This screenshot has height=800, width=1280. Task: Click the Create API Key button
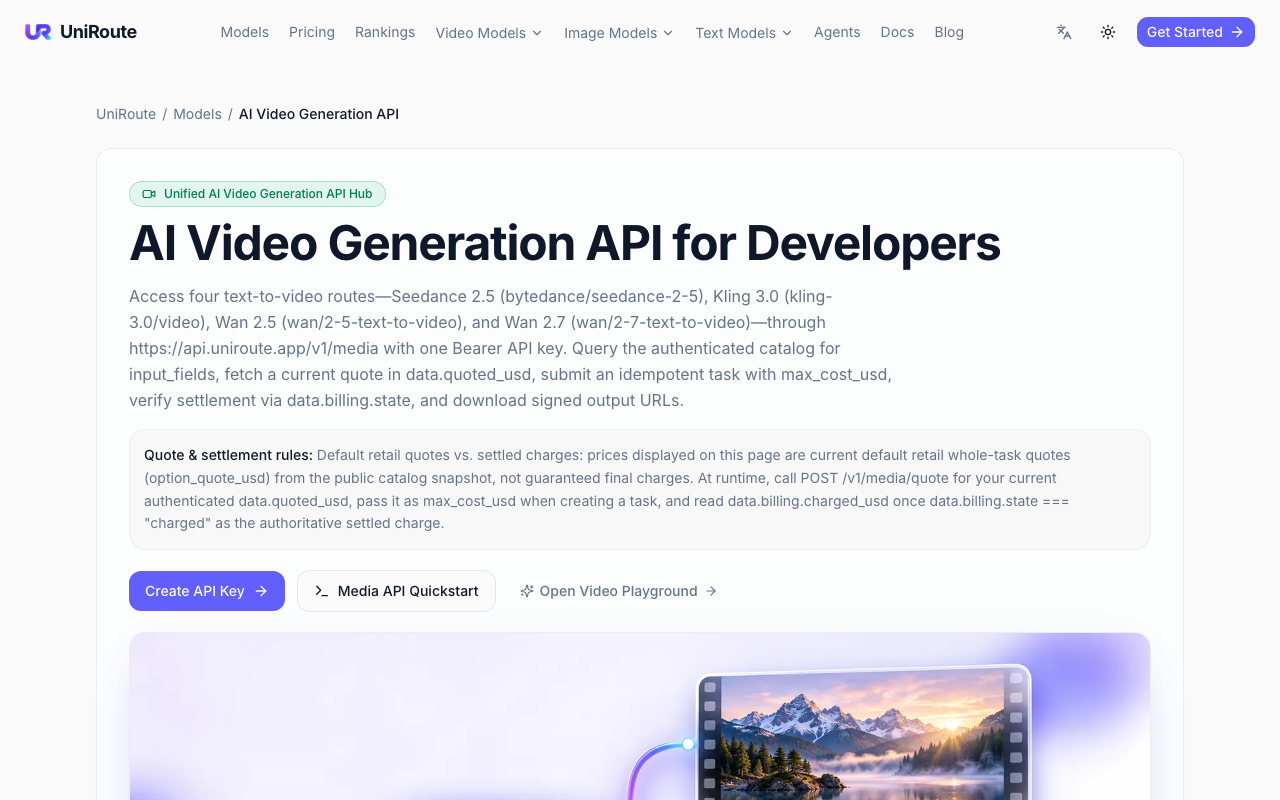(207, 591)
